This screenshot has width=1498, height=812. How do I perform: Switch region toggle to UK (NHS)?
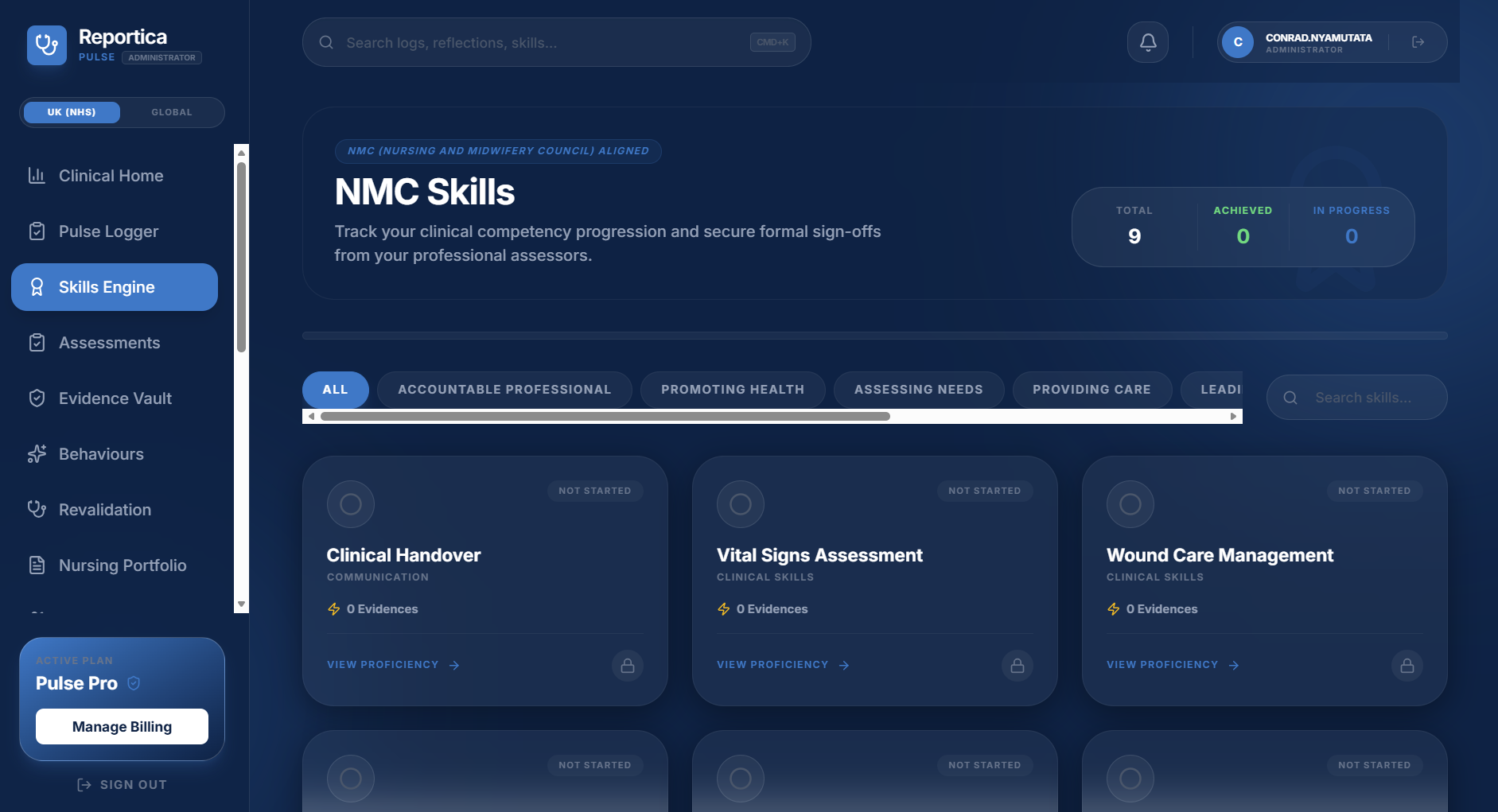tap(72, 112)
